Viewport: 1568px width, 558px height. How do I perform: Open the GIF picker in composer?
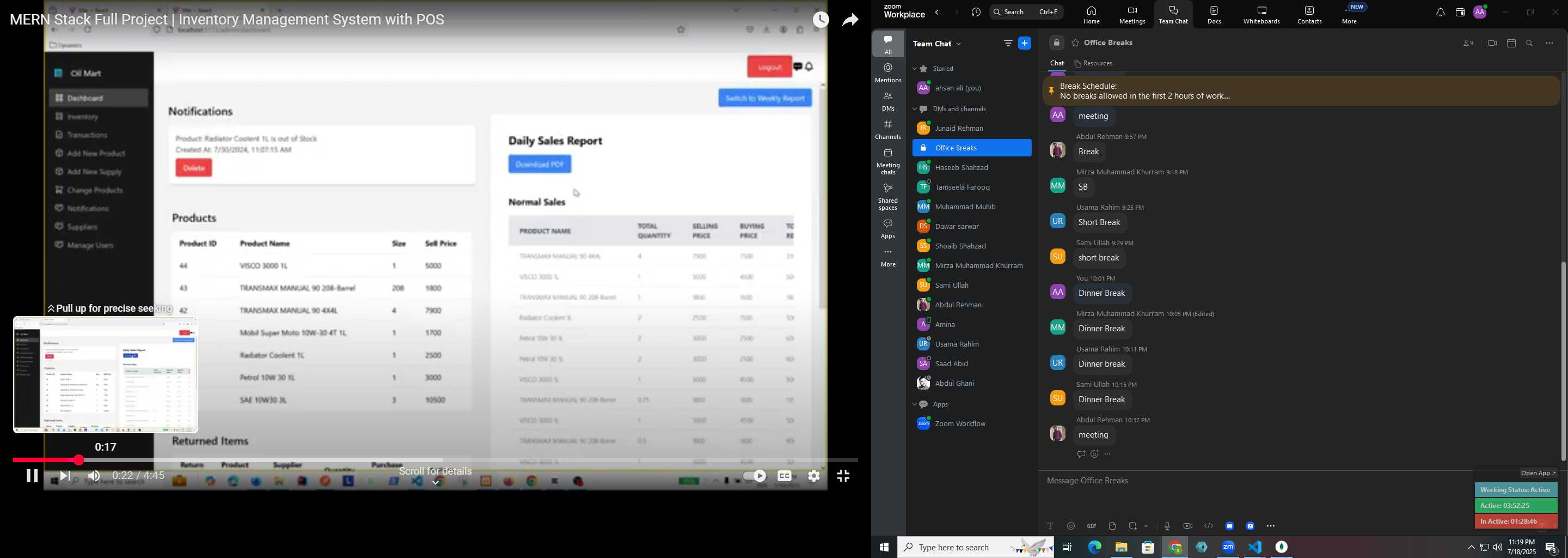point(1092,526)
